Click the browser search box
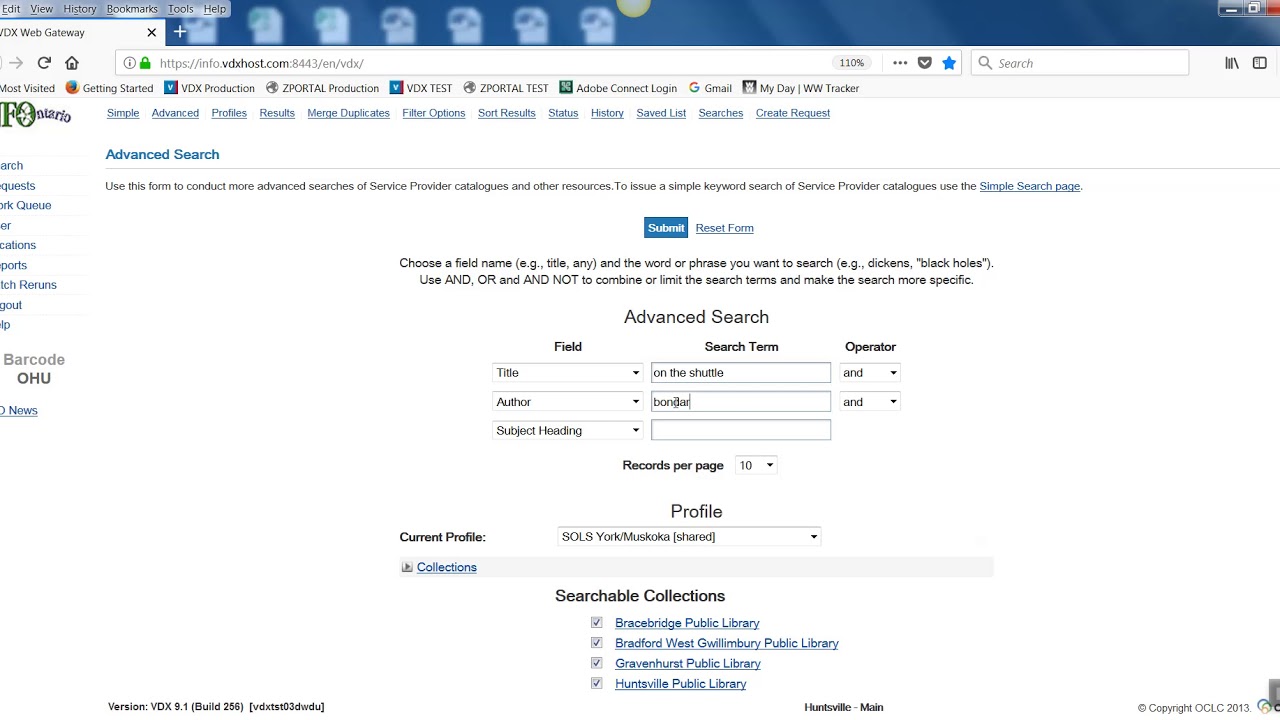1280x720 pixels. [1080, 63]
